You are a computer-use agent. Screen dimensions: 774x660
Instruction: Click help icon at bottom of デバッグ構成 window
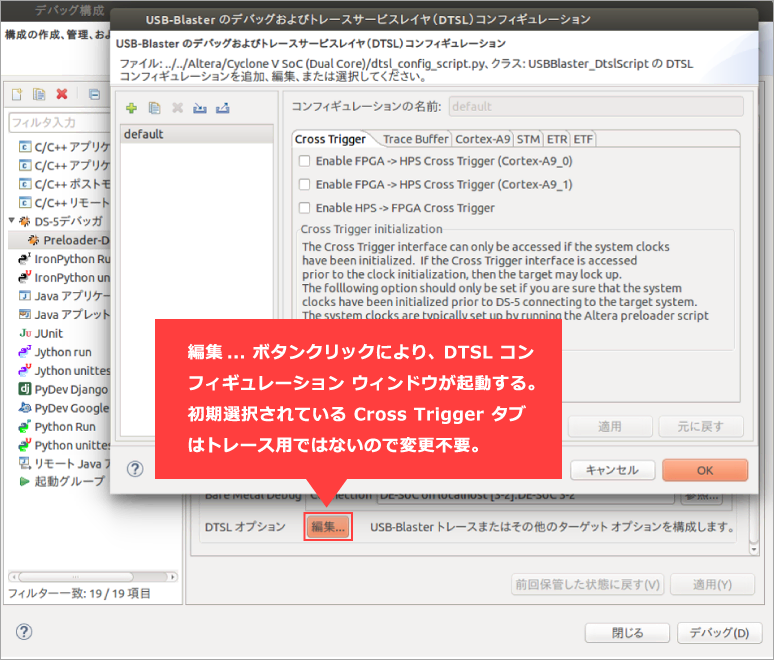click(x=24, y=631)
